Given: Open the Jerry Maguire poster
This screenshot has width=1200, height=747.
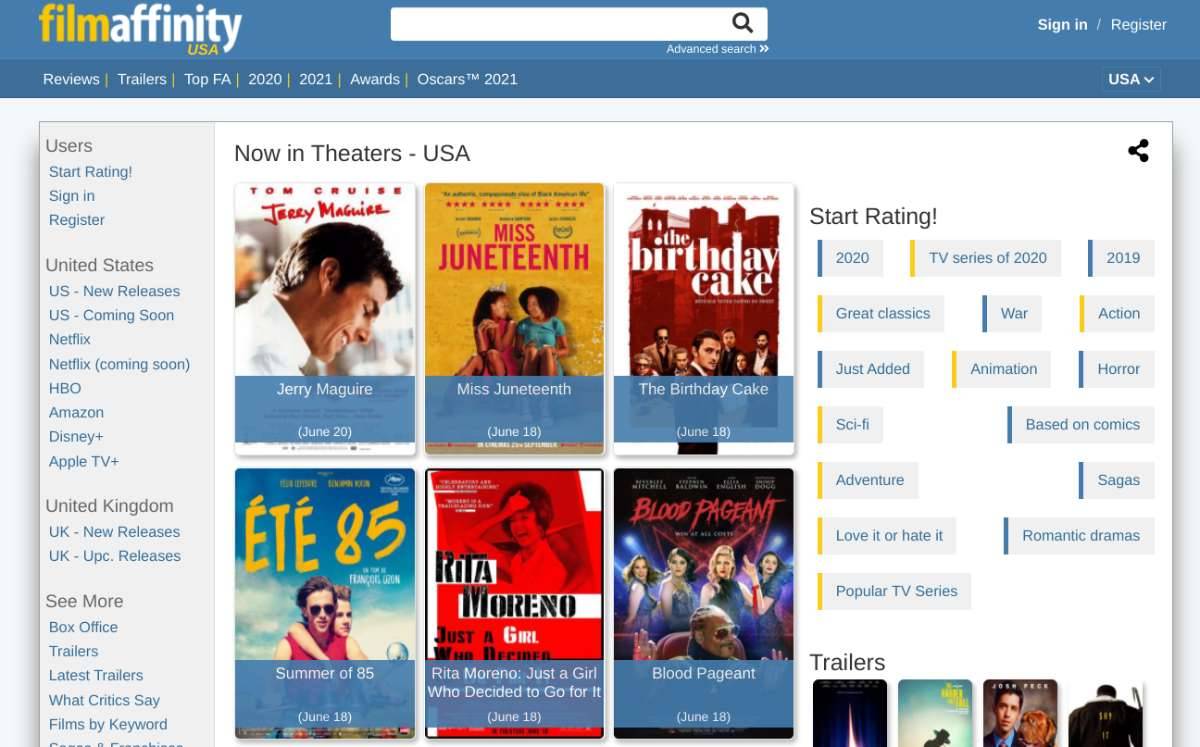Looking at the screenshot, I should [x=325, y=318].
